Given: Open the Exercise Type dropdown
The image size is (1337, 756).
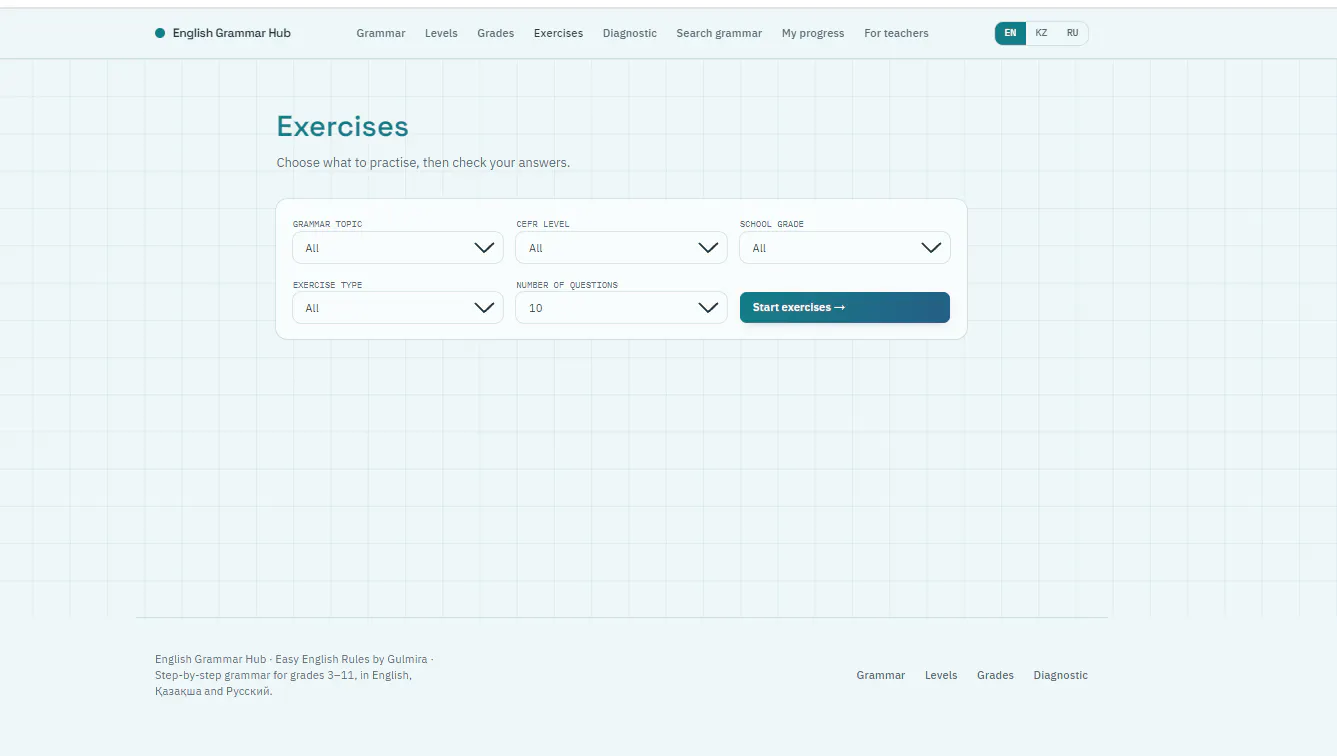Looking at the screenshot, I should (x=398, y=308).
